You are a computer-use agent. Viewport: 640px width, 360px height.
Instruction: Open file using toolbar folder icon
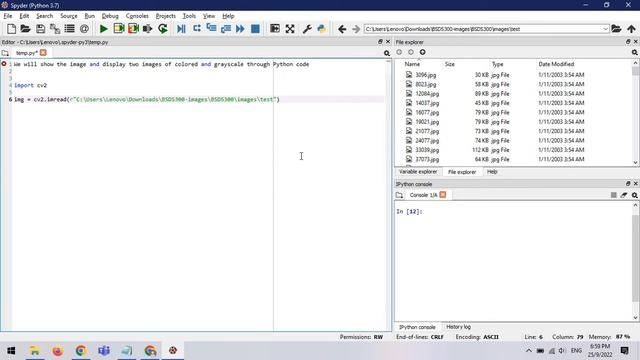coord(25,29)
